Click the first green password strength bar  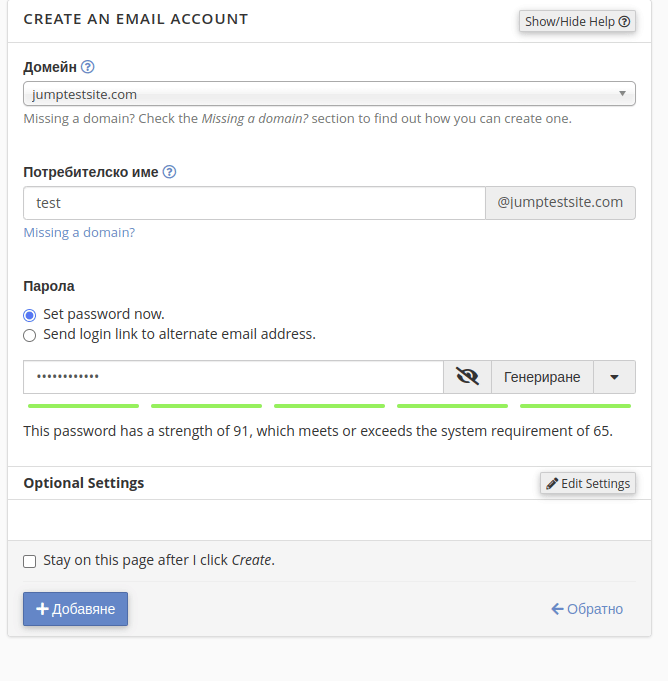[83, 406]
